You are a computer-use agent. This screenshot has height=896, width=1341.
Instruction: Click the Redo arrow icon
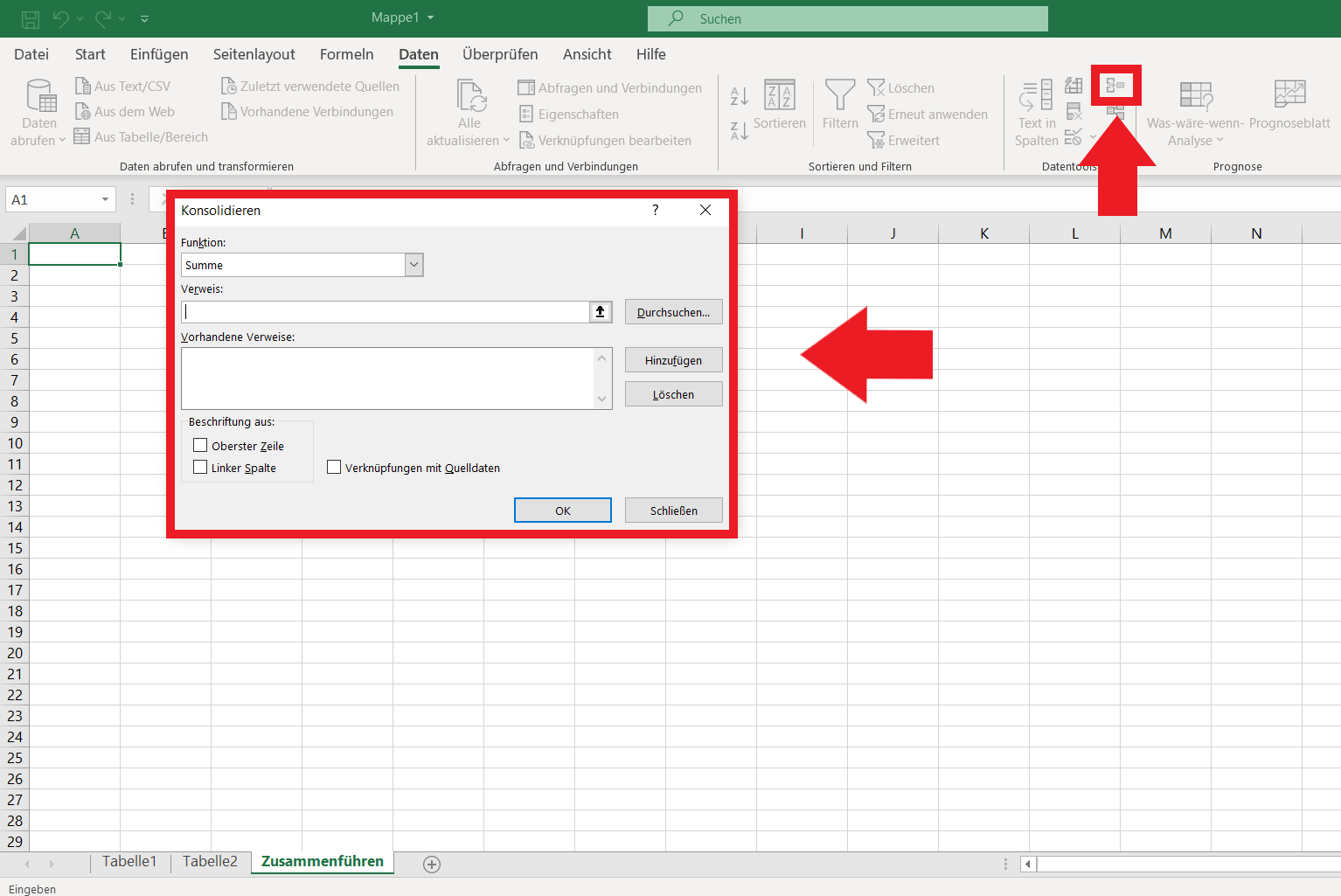(103, 18)
